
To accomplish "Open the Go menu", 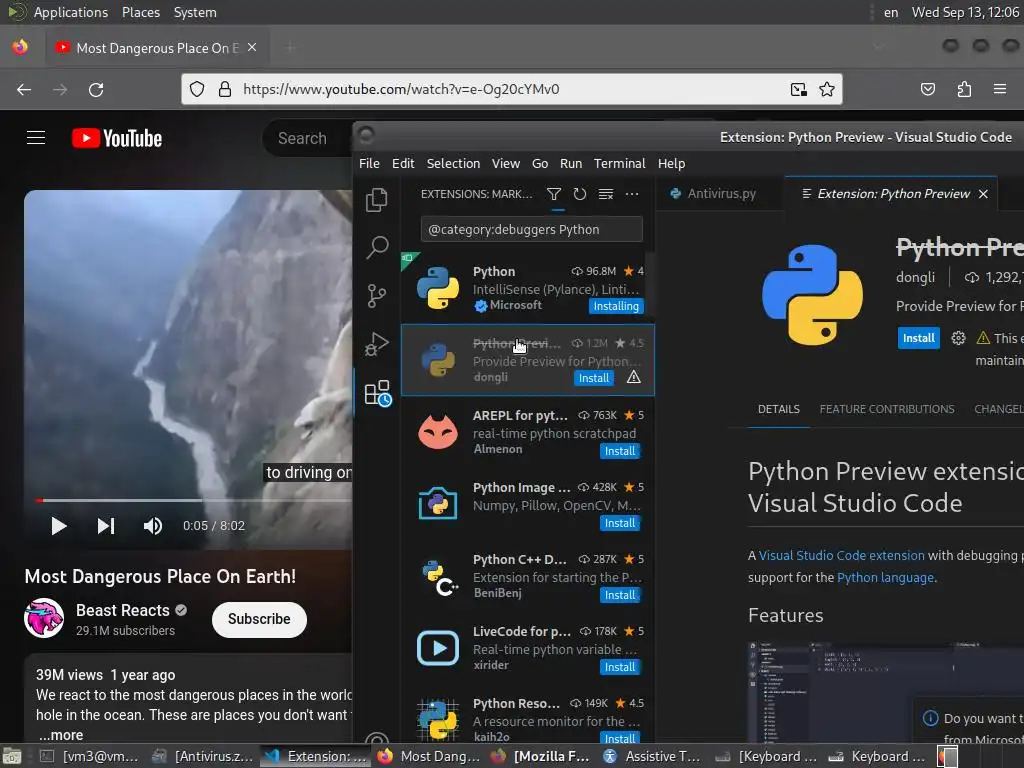I will coord(540,163).
